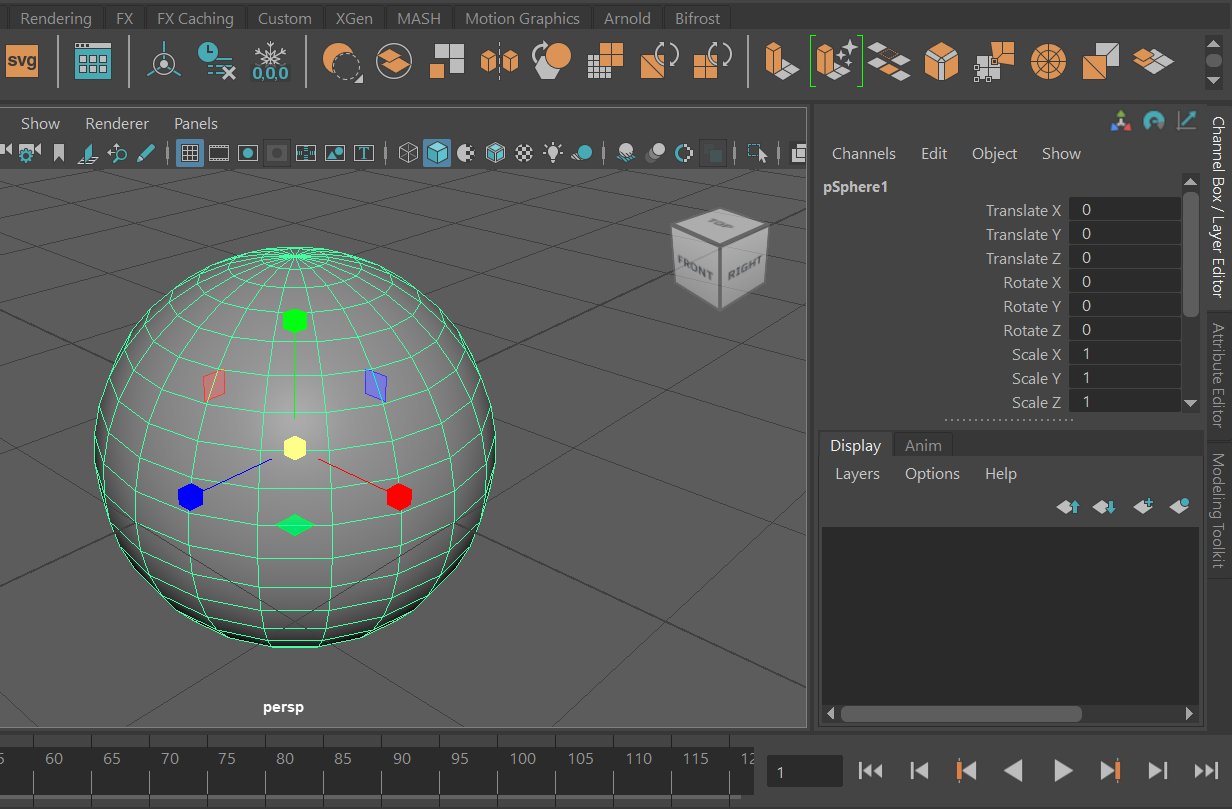This screenshot has width=1232, height=809.
Task: Click the SVG tool shelf icon
Action: [21, 61]
